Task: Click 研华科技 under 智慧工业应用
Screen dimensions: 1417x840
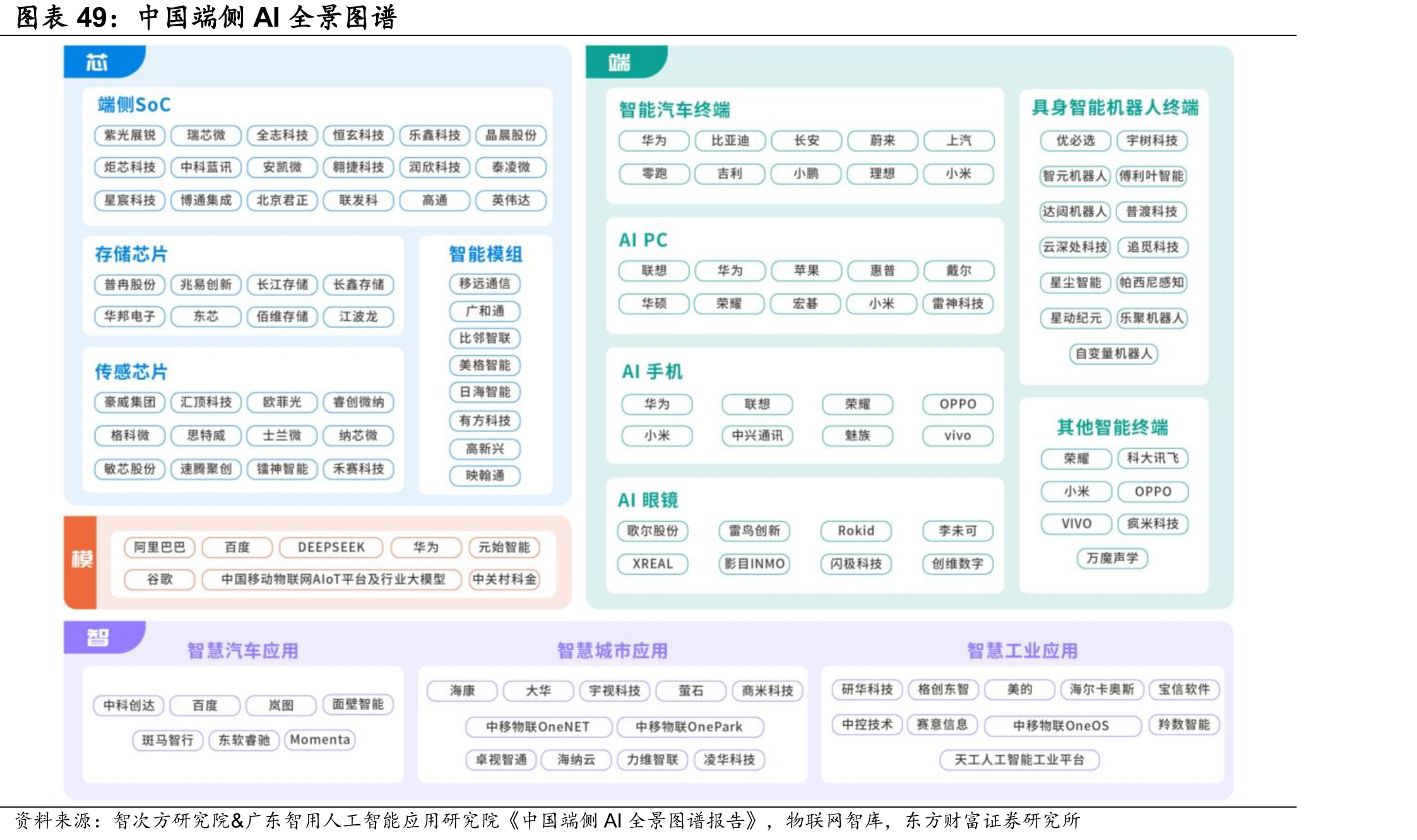Action: point(867,690)
